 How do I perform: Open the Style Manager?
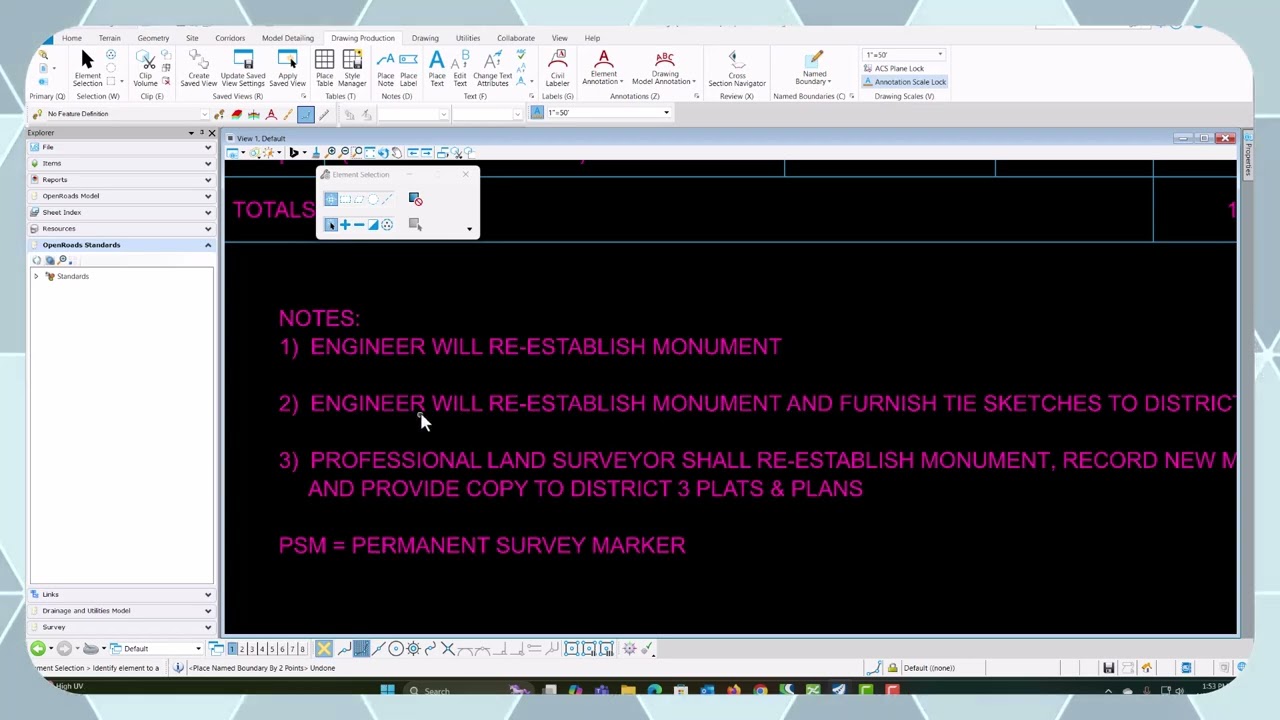[352, 68]
